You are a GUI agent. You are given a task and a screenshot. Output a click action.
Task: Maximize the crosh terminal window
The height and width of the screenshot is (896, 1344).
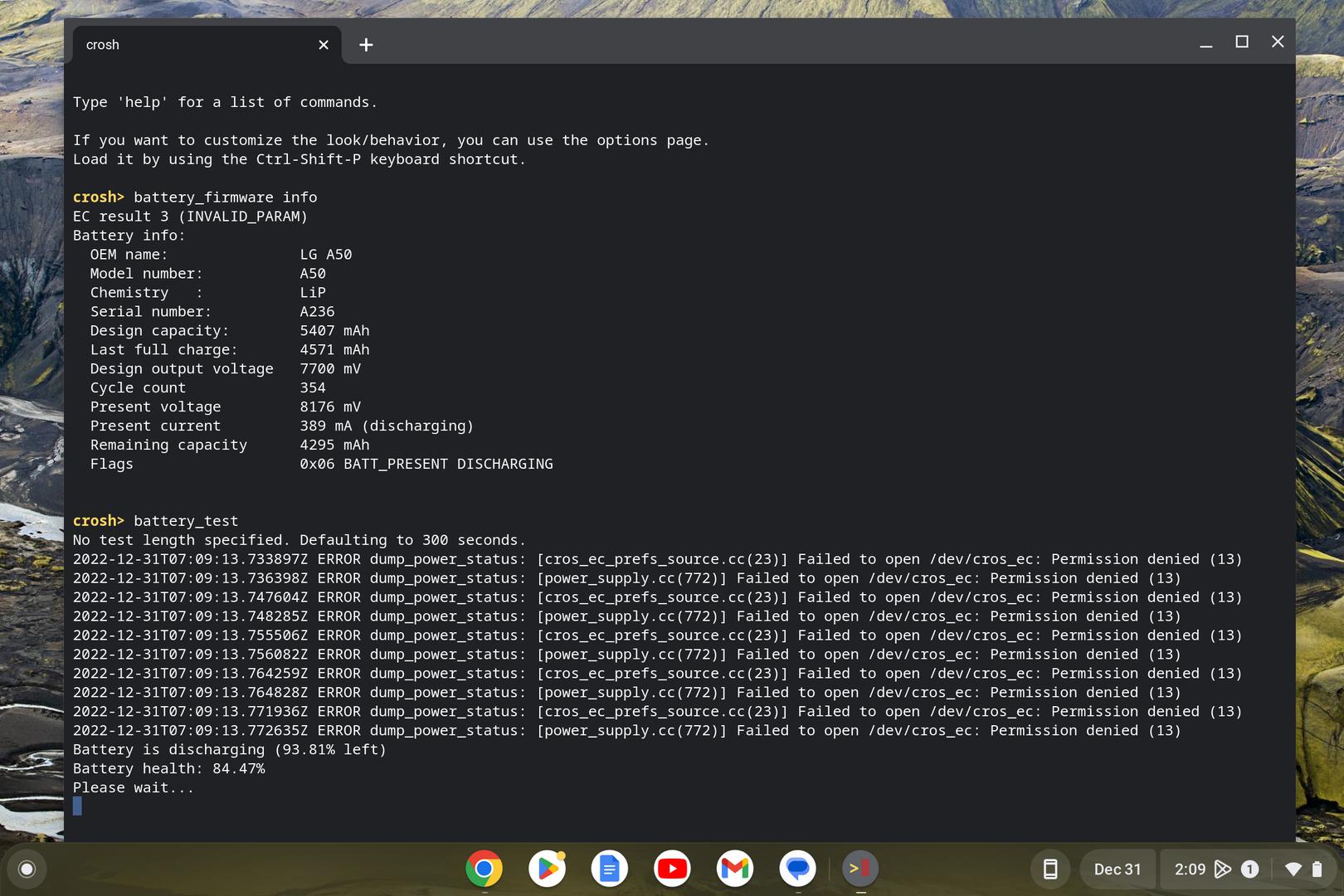click(x=1242, y=41)
